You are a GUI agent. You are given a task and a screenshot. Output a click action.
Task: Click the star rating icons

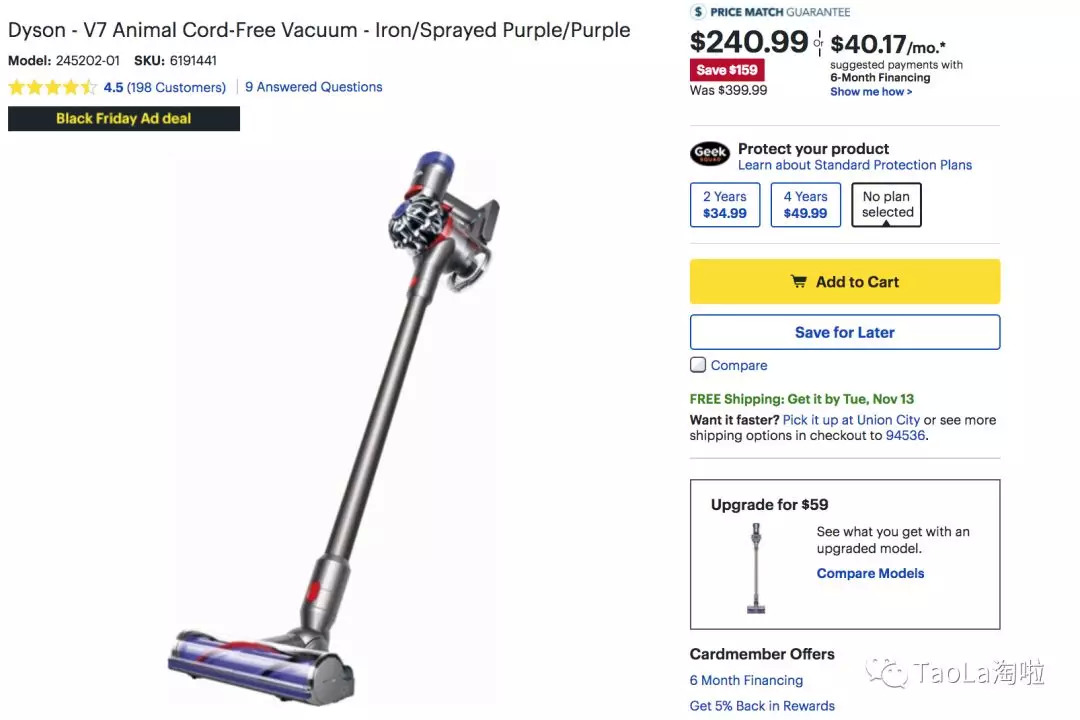(52, 88)
